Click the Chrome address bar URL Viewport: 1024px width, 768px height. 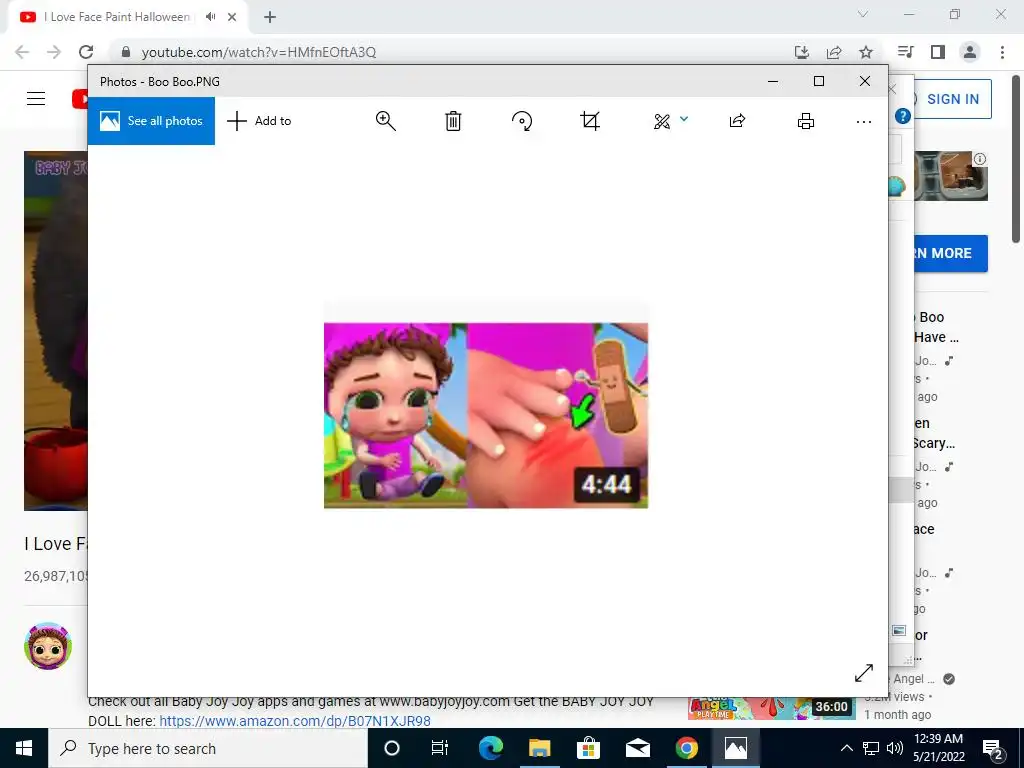pyautogui.click(x=259, y=52)
